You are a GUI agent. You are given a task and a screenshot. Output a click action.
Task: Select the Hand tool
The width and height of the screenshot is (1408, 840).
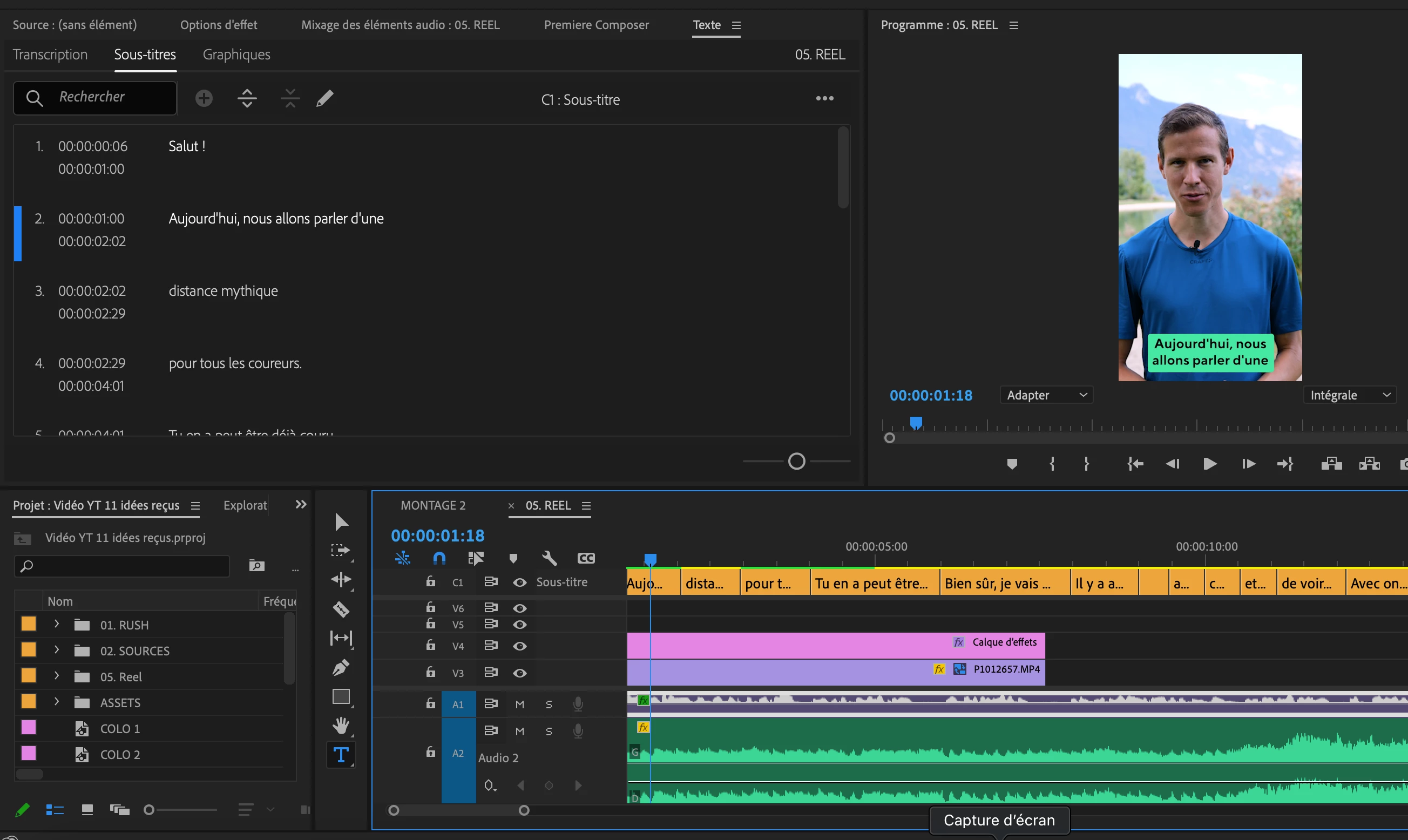[x=341, y=725]
